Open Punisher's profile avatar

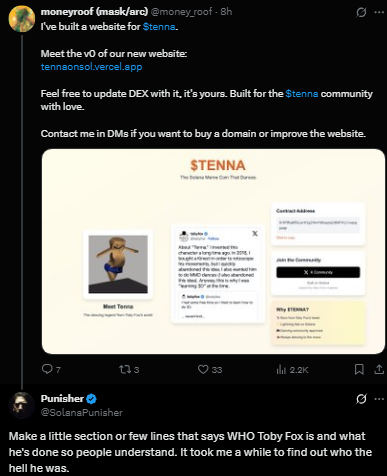coord(22,405)
